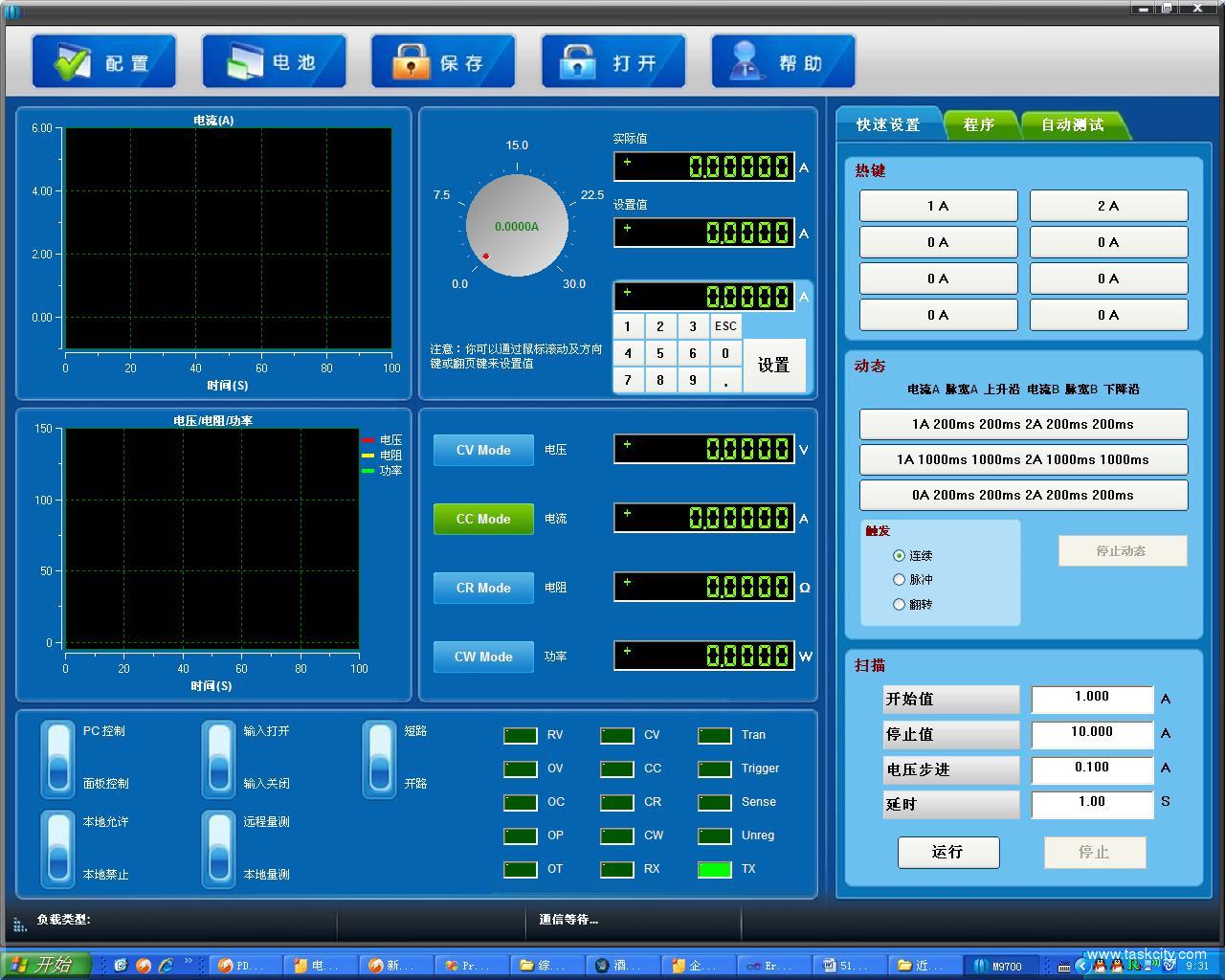
Task: Toggle the 短路 / 开路 switch
Action: click(x=380, y=758)
